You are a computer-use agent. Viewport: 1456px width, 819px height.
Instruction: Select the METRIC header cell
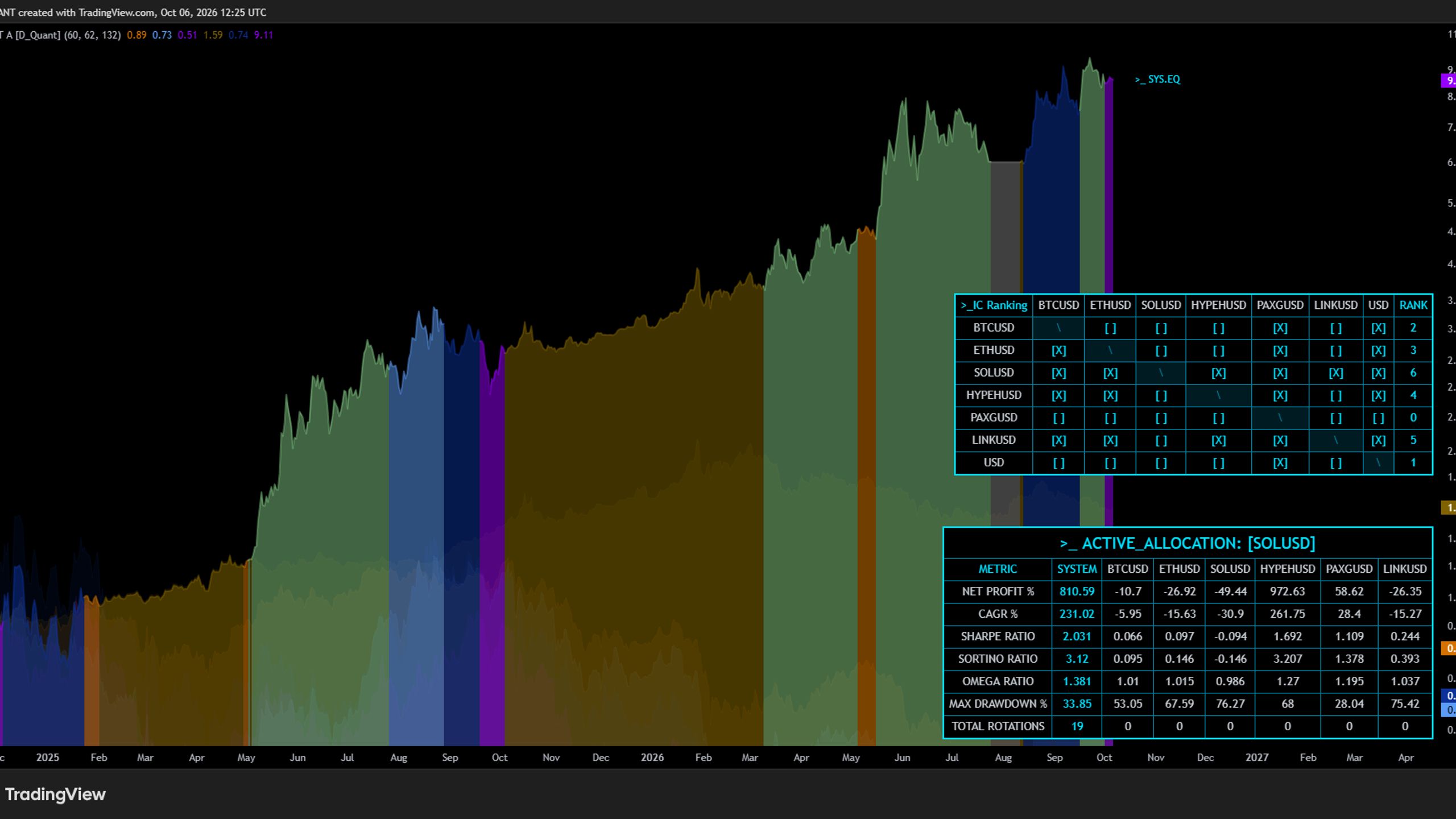[998, 569]
